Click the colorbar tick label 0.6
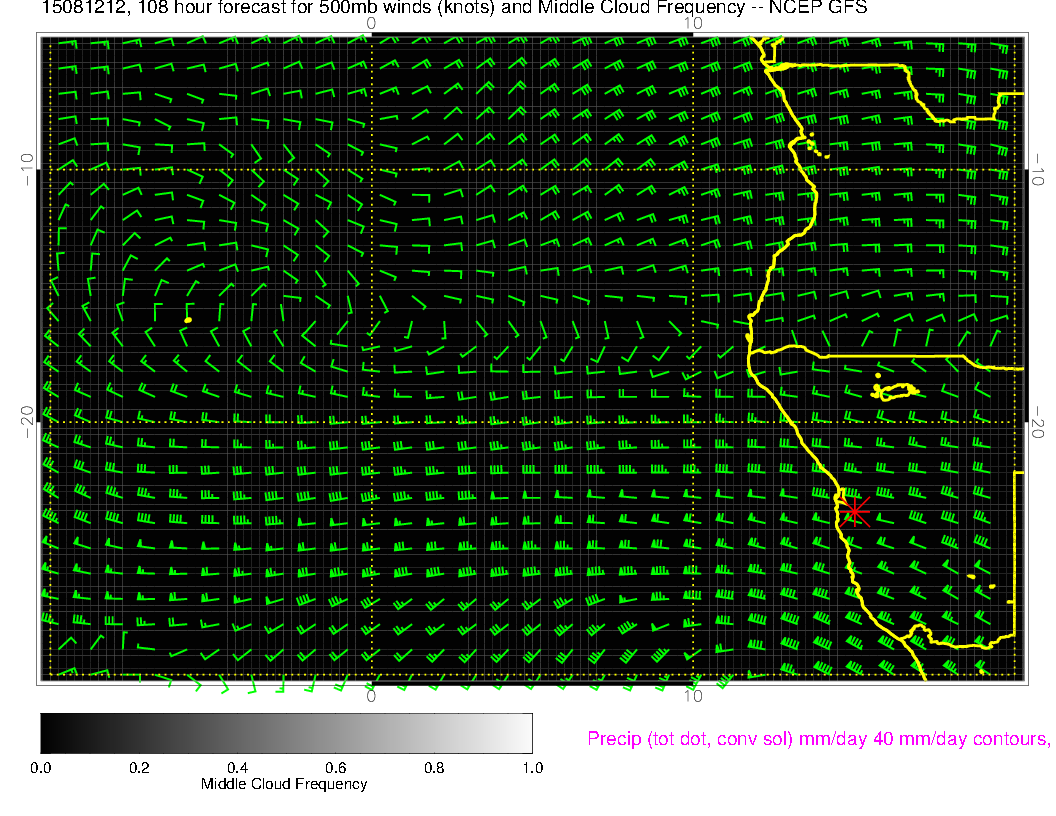1056x816 pixels. coord(335,768)
